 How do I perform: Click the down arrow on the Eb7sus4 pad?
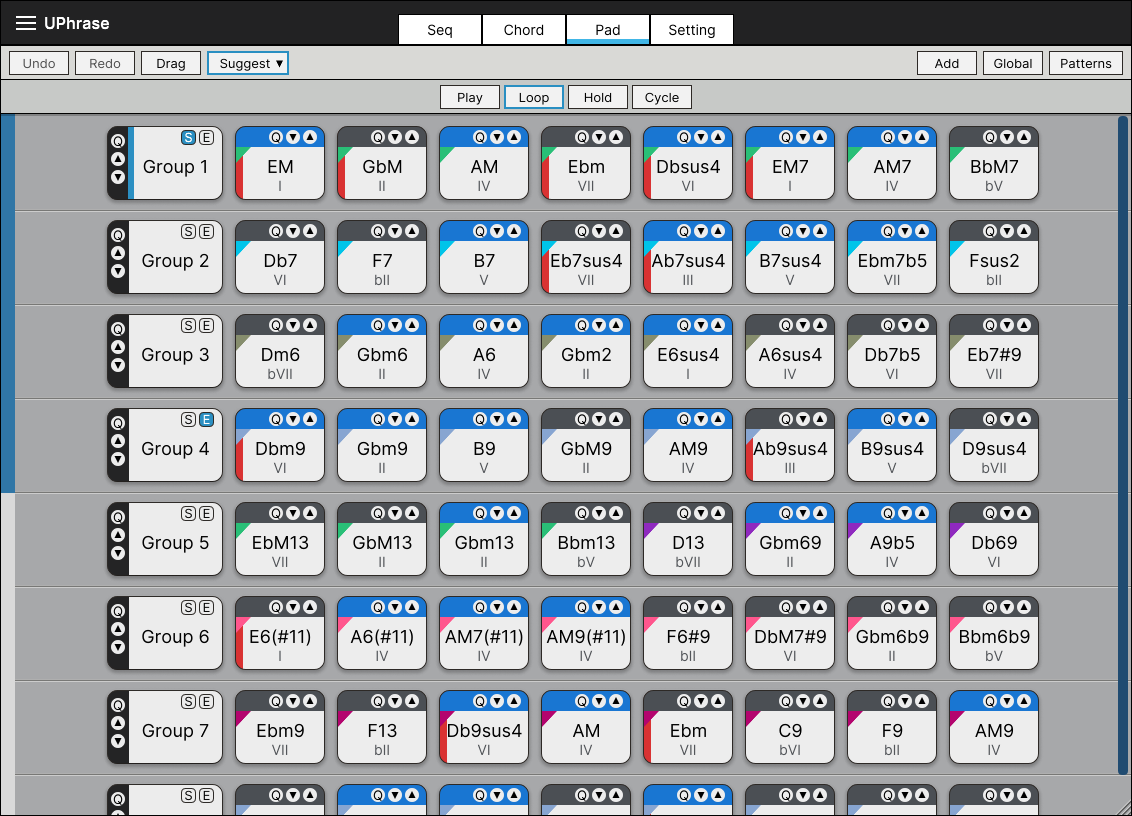[x=599, y=231]
